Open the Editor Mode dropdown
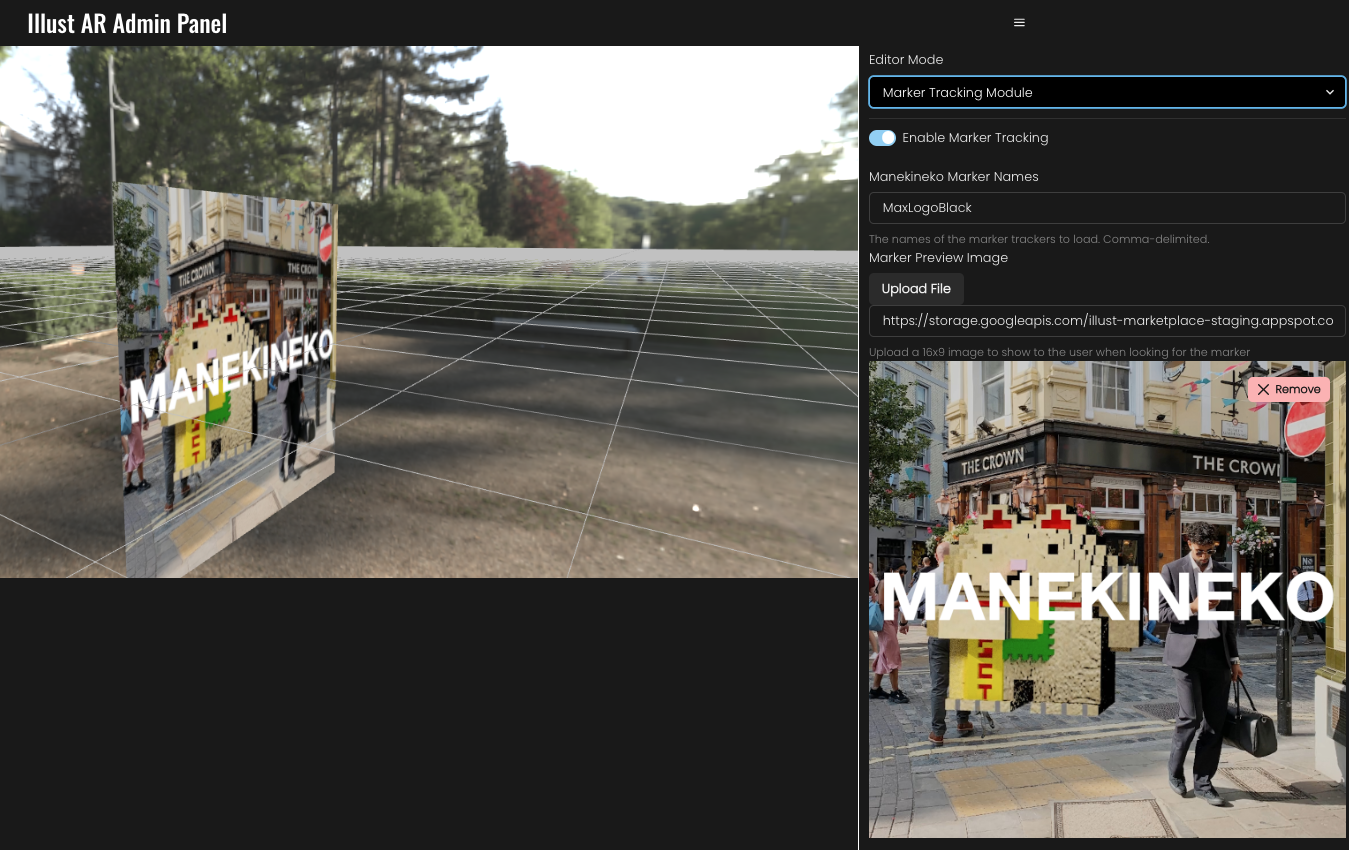The height and width of the screenshot is (850, 1349). click(1107, 92)
